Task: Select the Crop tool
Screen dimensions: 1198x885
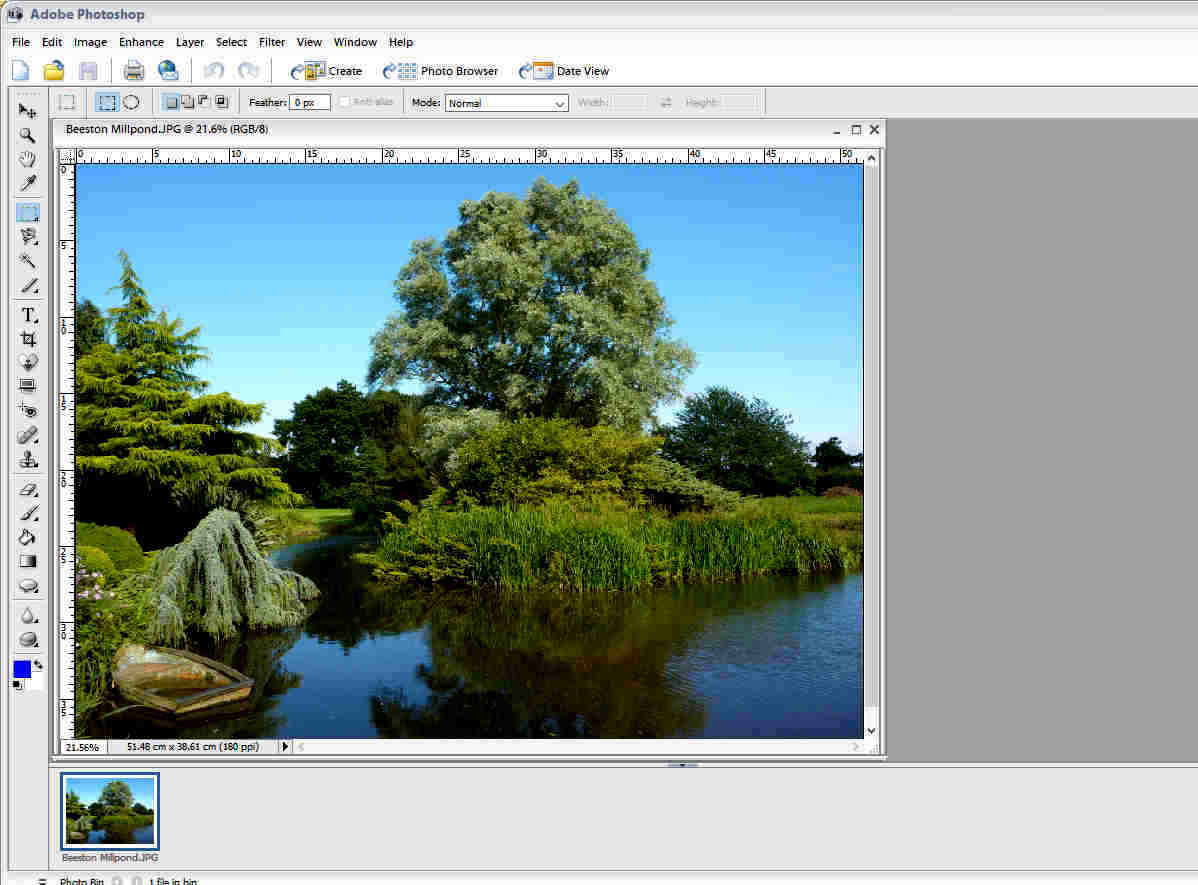Action: pos(28,339)
